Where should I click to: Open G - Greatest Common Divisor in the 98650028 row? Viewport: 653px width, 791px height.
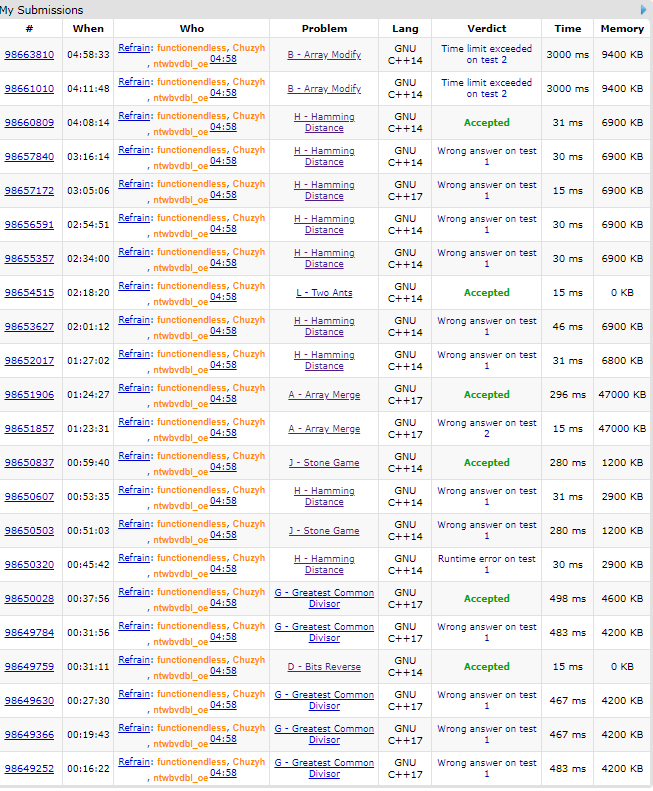coord(324,598)
